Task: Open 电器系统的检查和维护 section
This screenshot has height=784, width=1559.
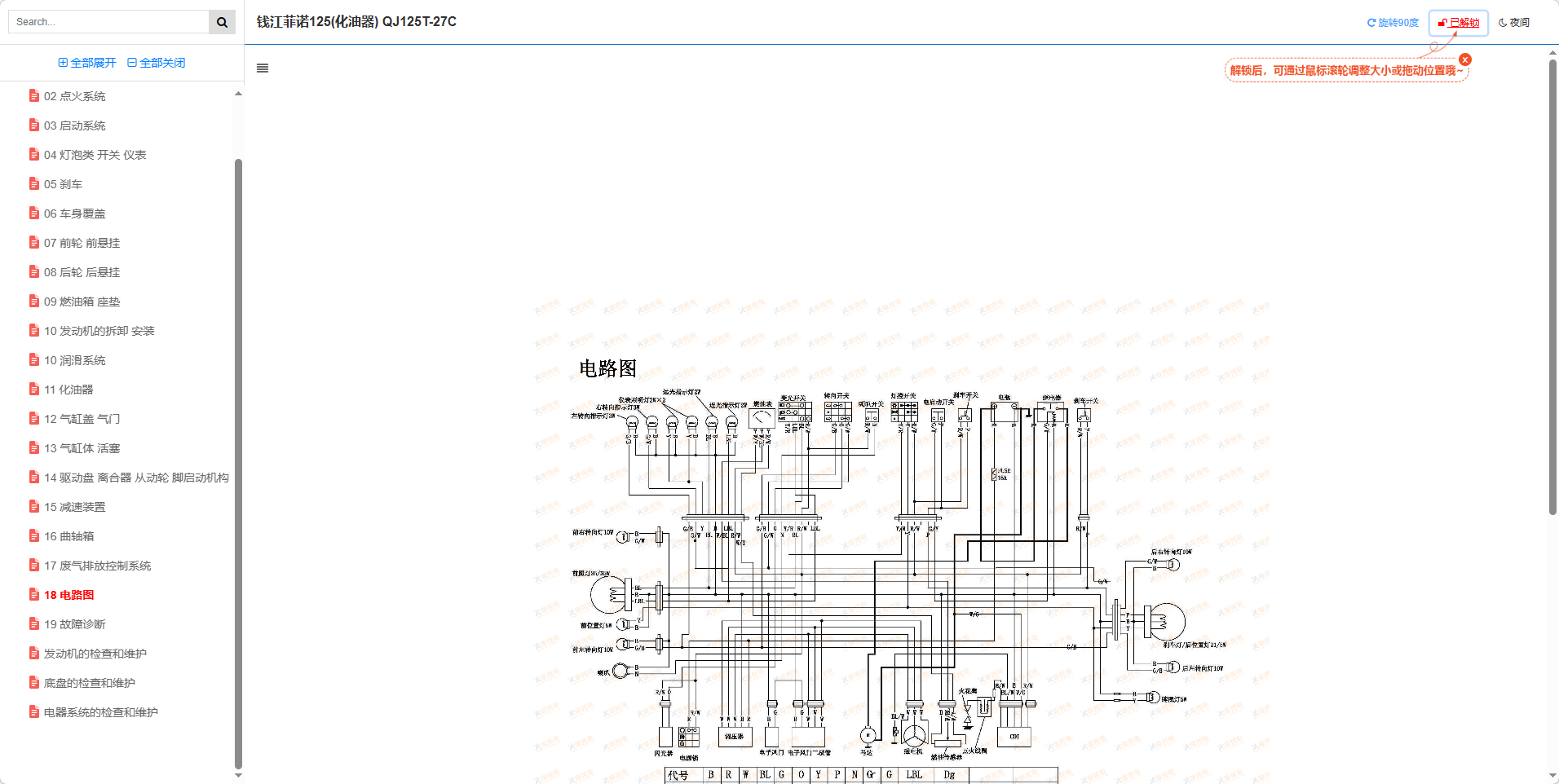Action: (x=102, y=711)
